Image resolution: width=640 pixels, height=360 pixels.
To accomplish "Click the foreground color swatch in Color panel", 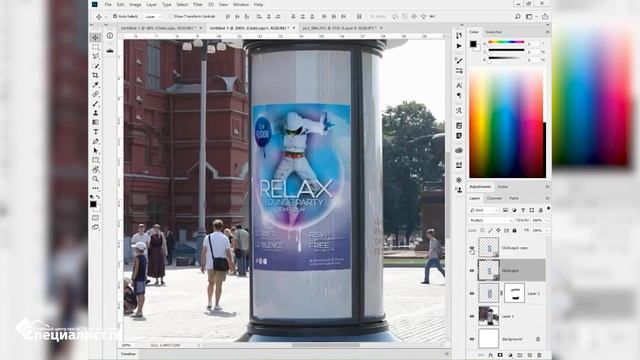I will point(473,44).
